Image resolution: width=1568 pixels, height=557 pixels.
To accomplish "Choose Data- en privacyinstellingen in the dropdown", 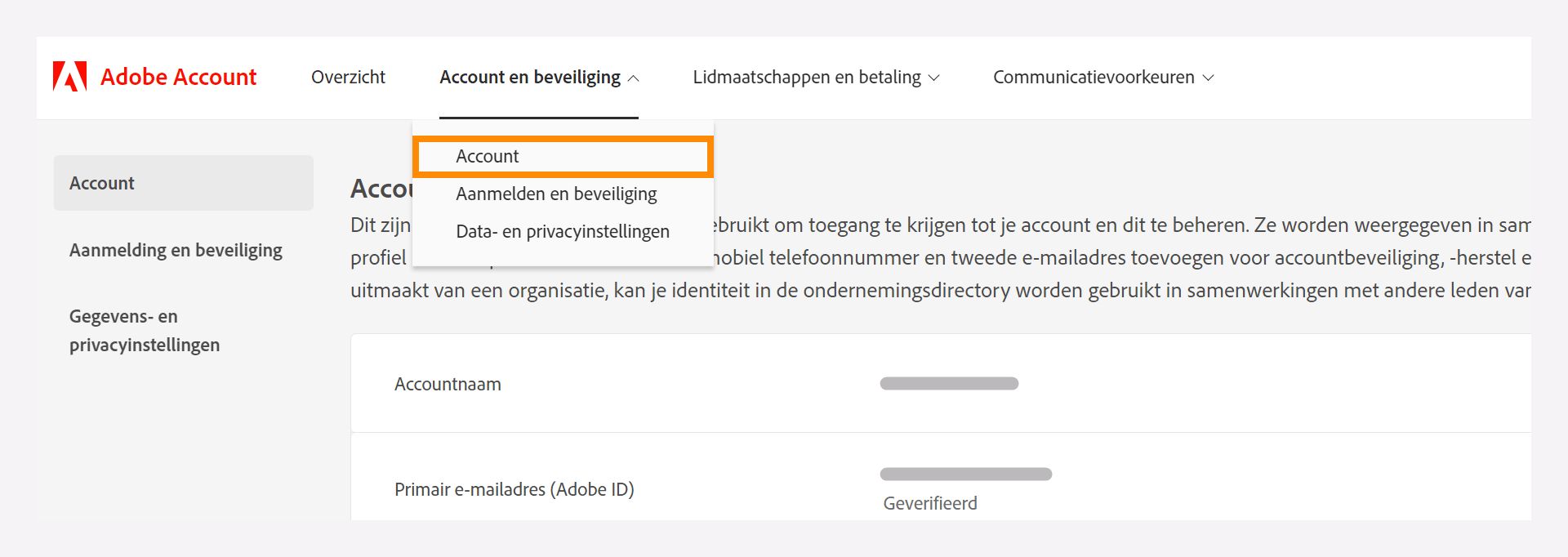I will (563, 231).
